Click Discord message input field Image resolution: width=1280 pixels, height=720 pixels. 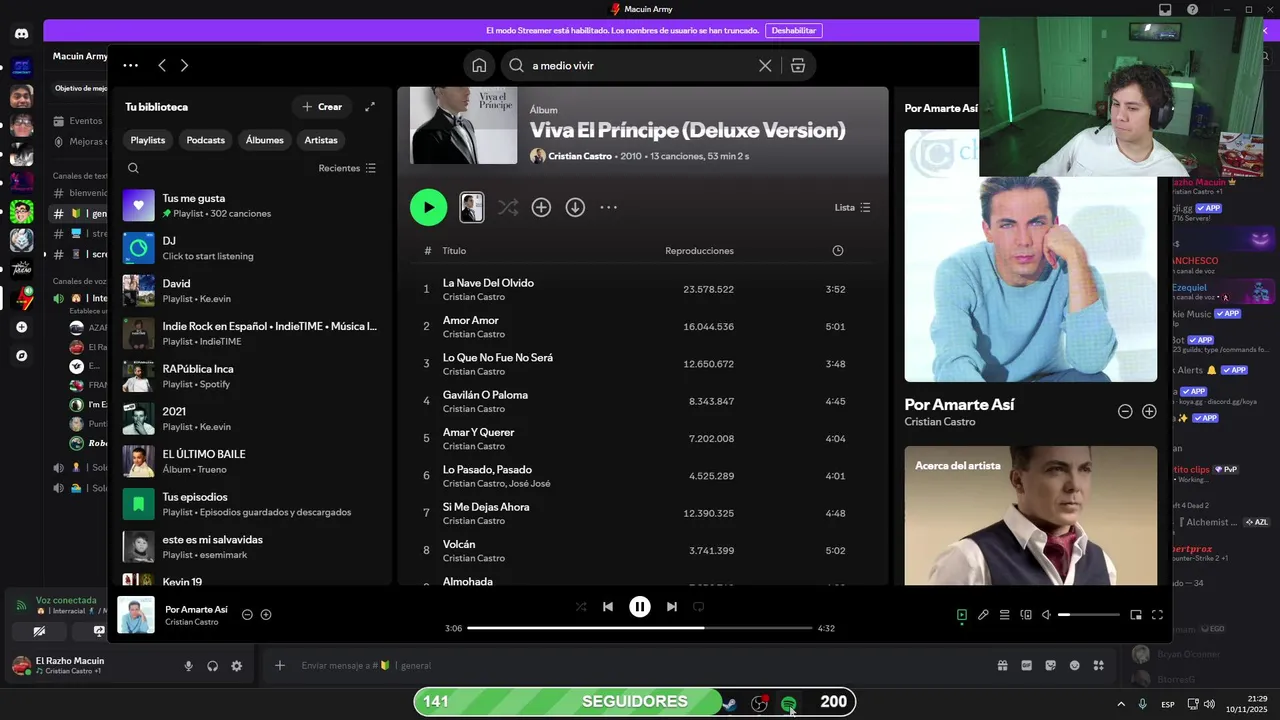click(640, 665)
